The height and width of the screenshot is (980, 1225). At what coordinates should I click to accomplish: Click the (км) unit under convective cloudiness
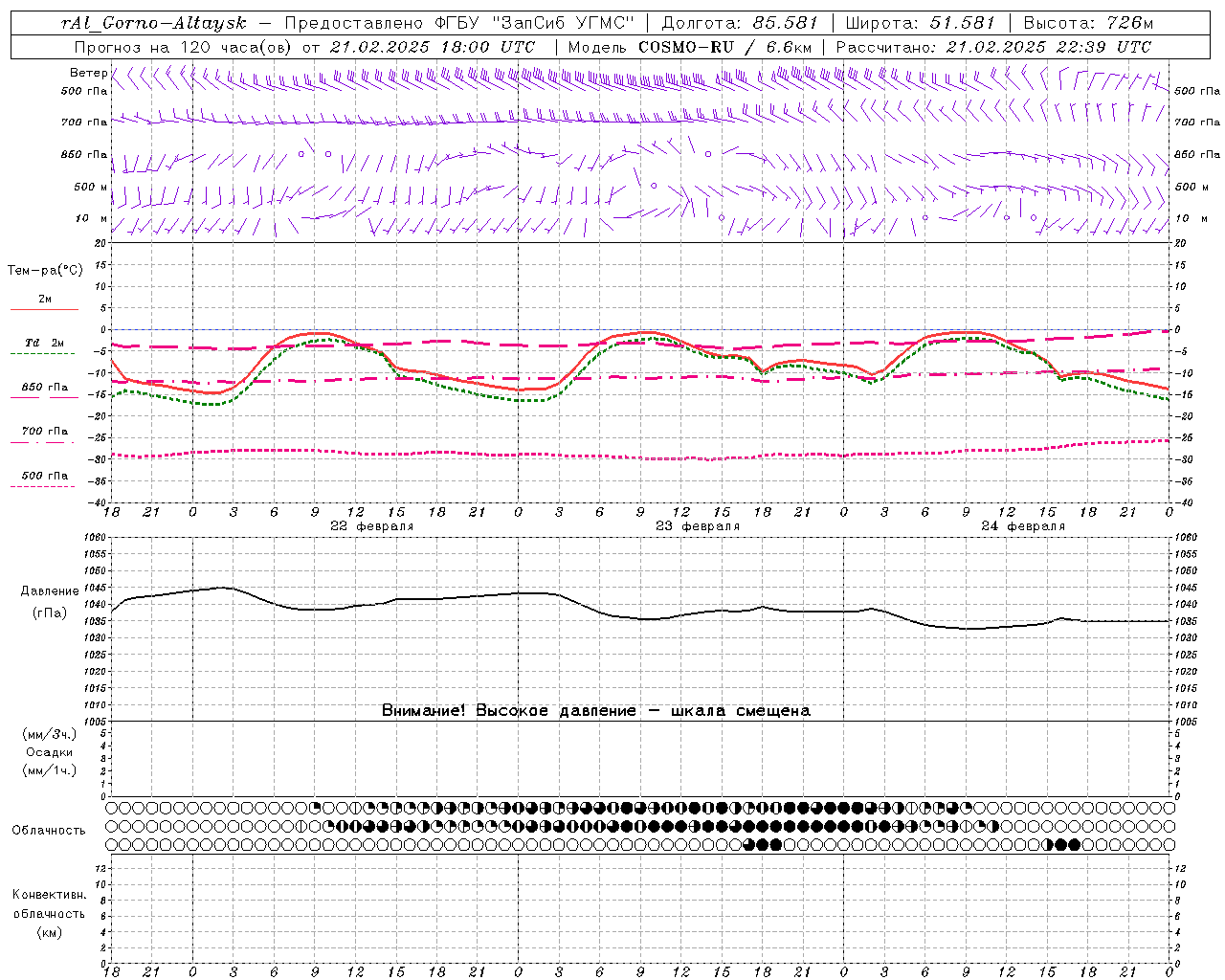[x=50, y=932]
